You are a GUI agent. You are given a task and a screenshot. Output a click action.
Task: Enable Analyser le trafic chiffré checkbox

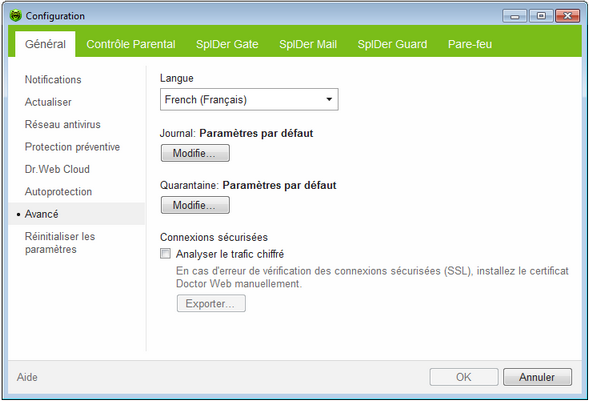coord(165,254)
